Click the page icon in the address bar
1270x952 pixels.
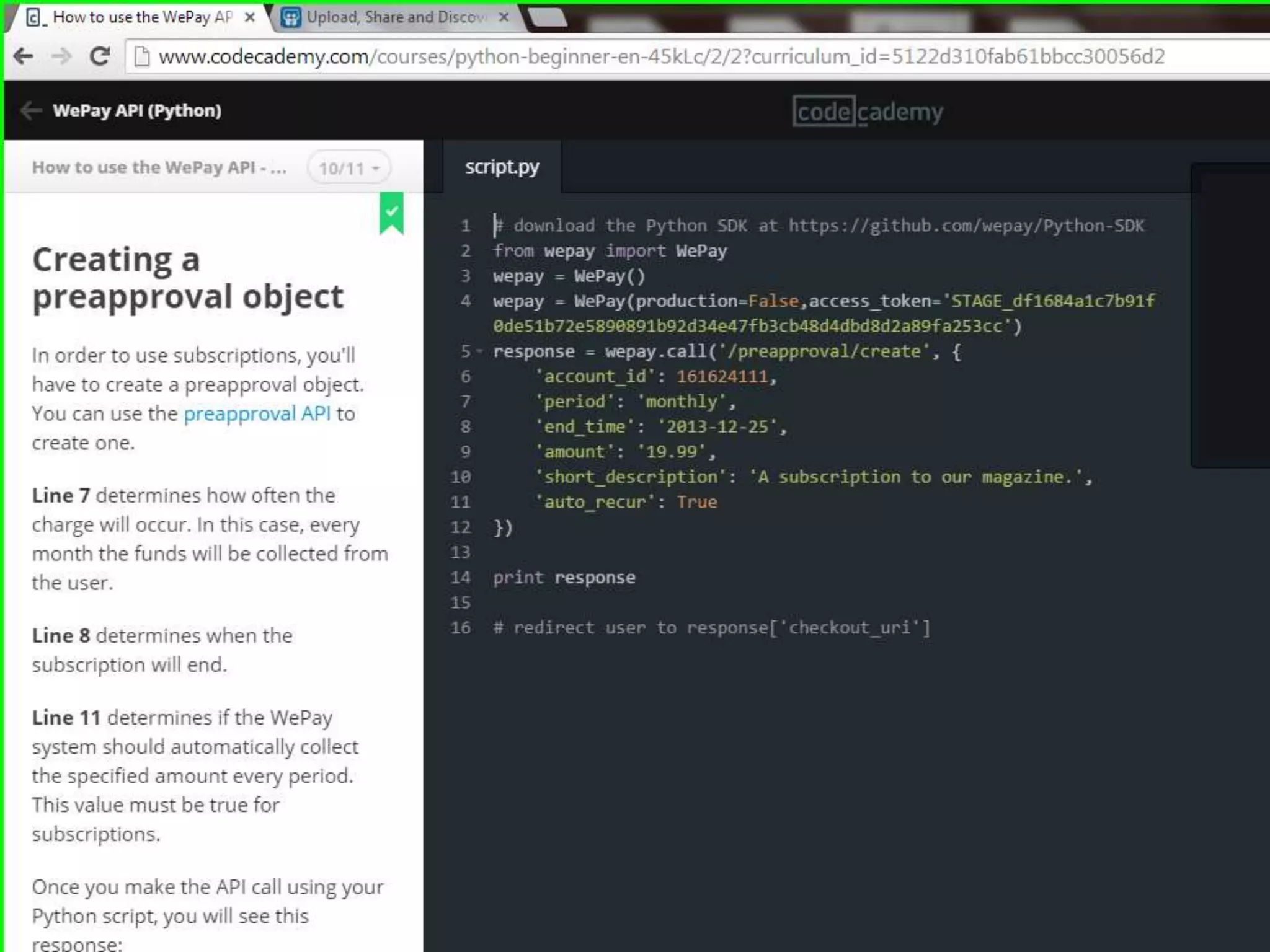(x=142, y=57)
